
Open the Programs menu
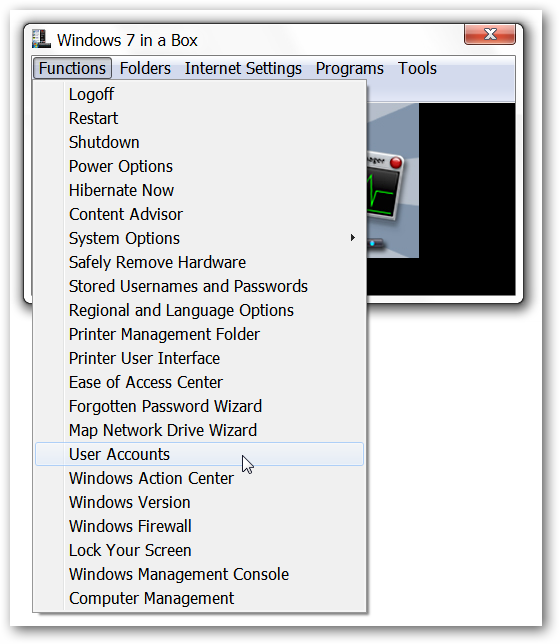pyautogui.click(x=349, y=68)
